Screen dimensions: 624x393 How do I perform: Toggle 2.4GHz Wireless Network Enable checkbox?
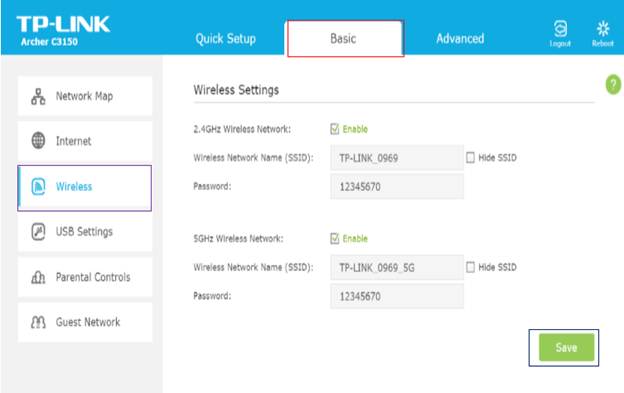335,129
